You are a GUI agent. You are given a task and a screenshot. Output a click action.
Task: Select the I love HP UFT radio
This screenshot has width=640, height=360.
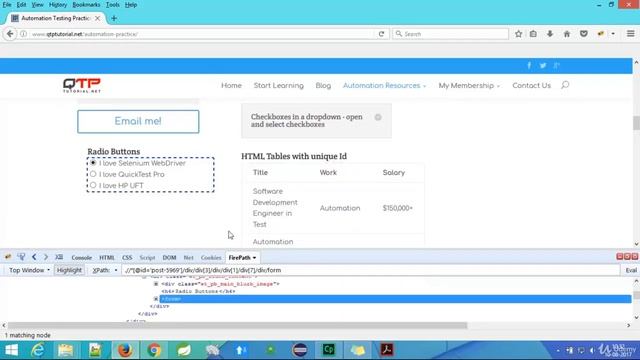[93, 185]
